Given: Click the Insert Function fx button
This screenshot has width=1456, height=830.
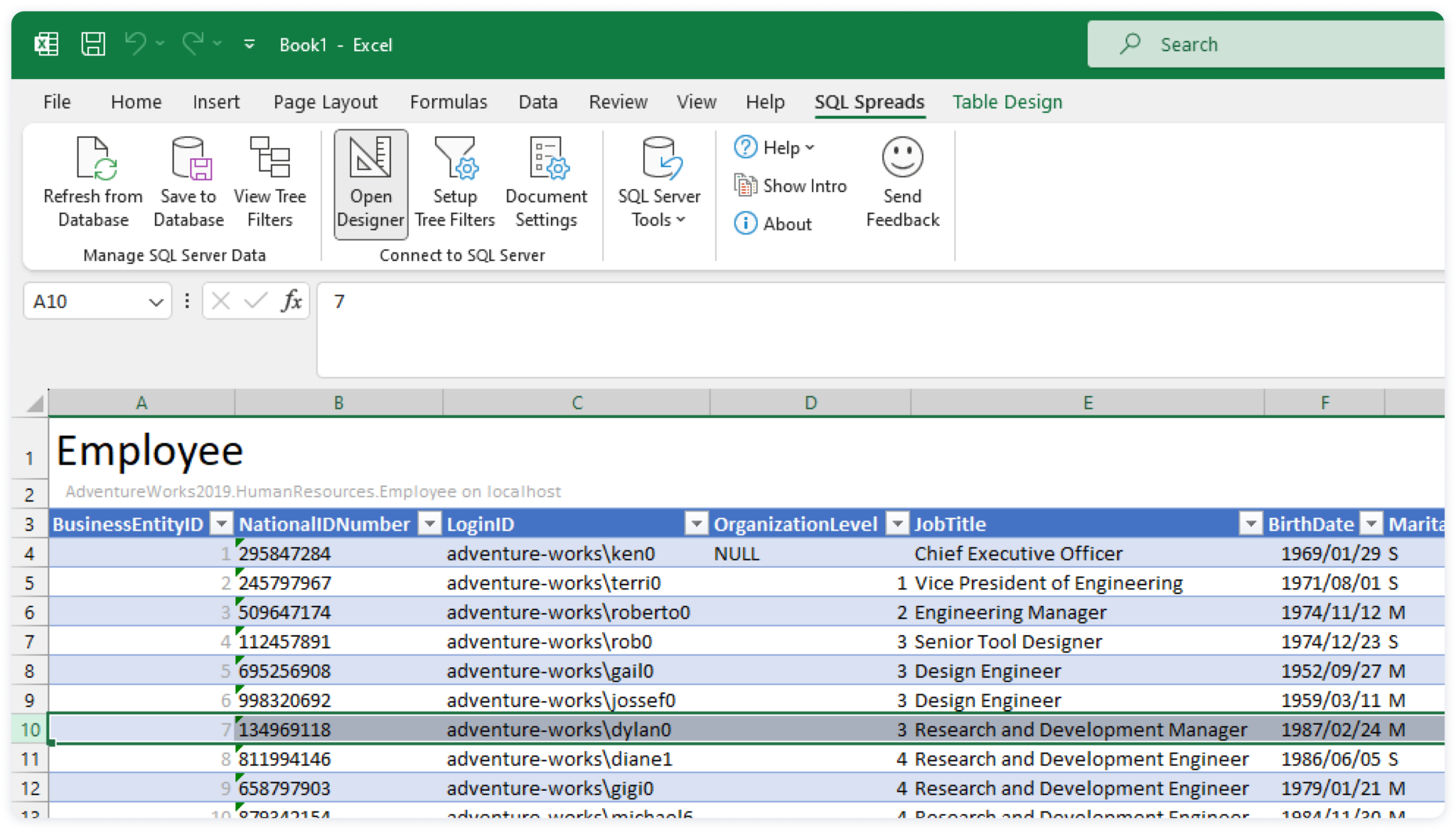Looking at the screenshot, I should (x=291, y=301).
